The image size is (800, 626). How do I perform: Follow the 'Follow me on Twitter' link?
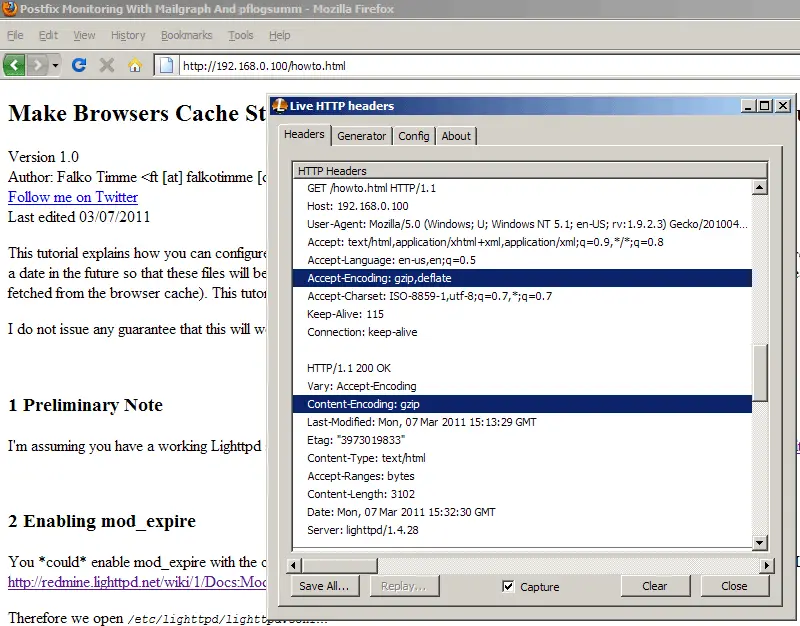tap(72, 197)
